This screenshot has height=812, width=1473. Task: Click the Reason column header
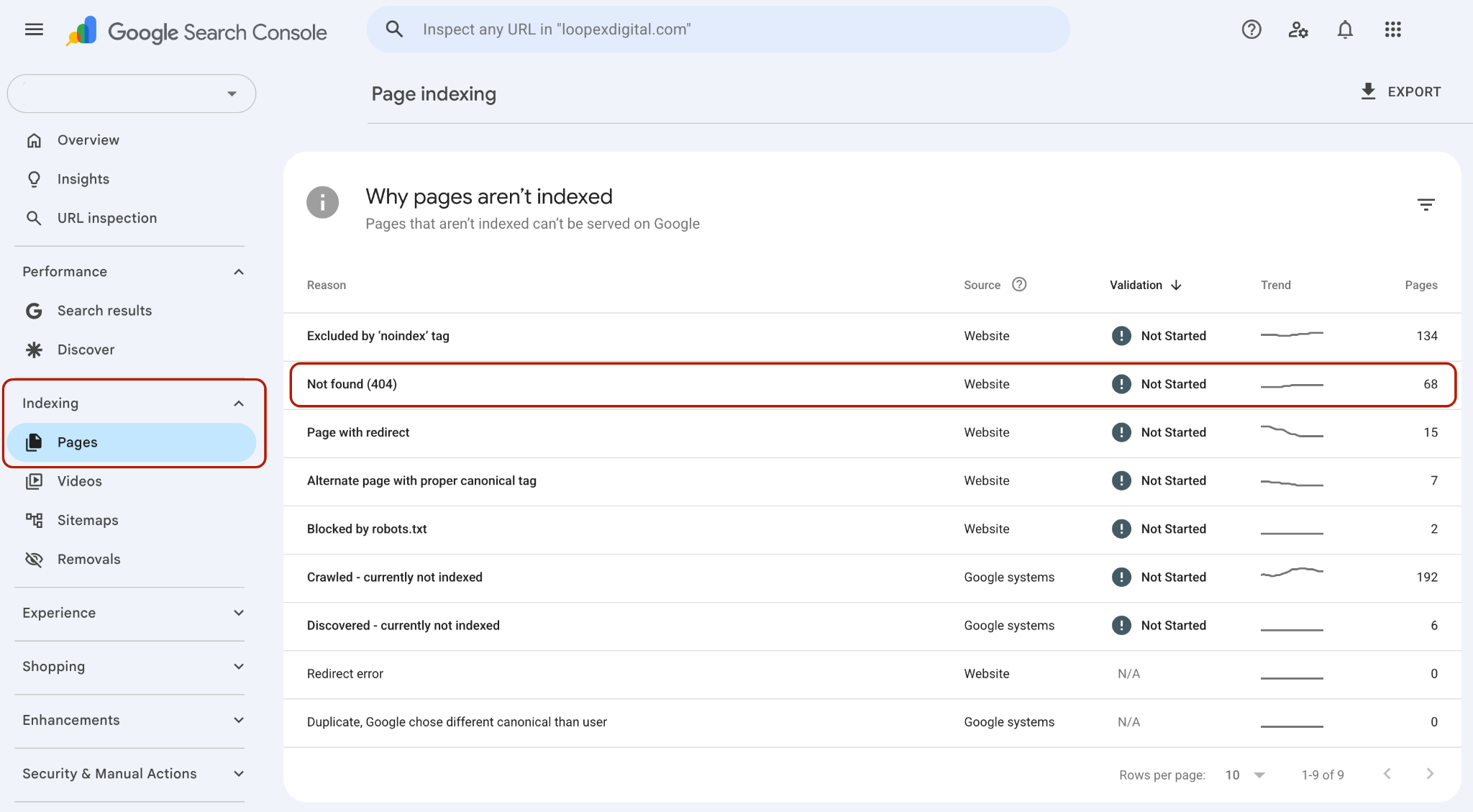327,285
